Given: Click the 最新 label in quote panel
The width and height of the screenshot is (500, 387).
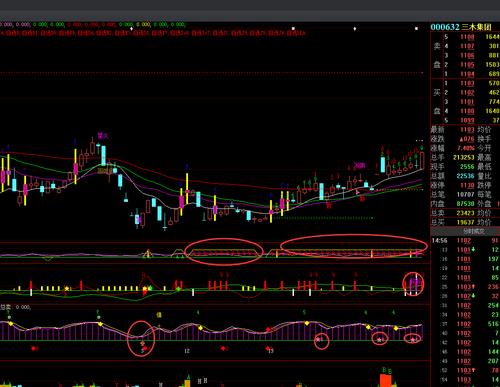Looking at the screenshot, I should 438,129.
